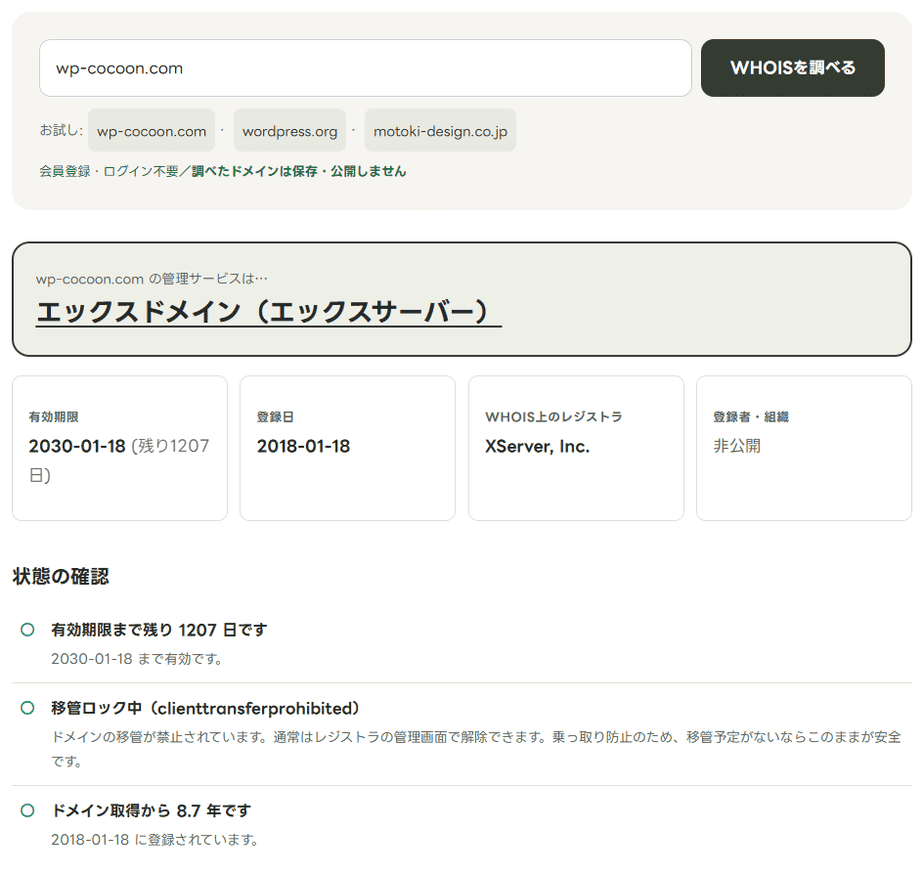Click the text ドメイン取得から 8.7 年です
This screenshot has width=924, height=874.
(151, 811)
